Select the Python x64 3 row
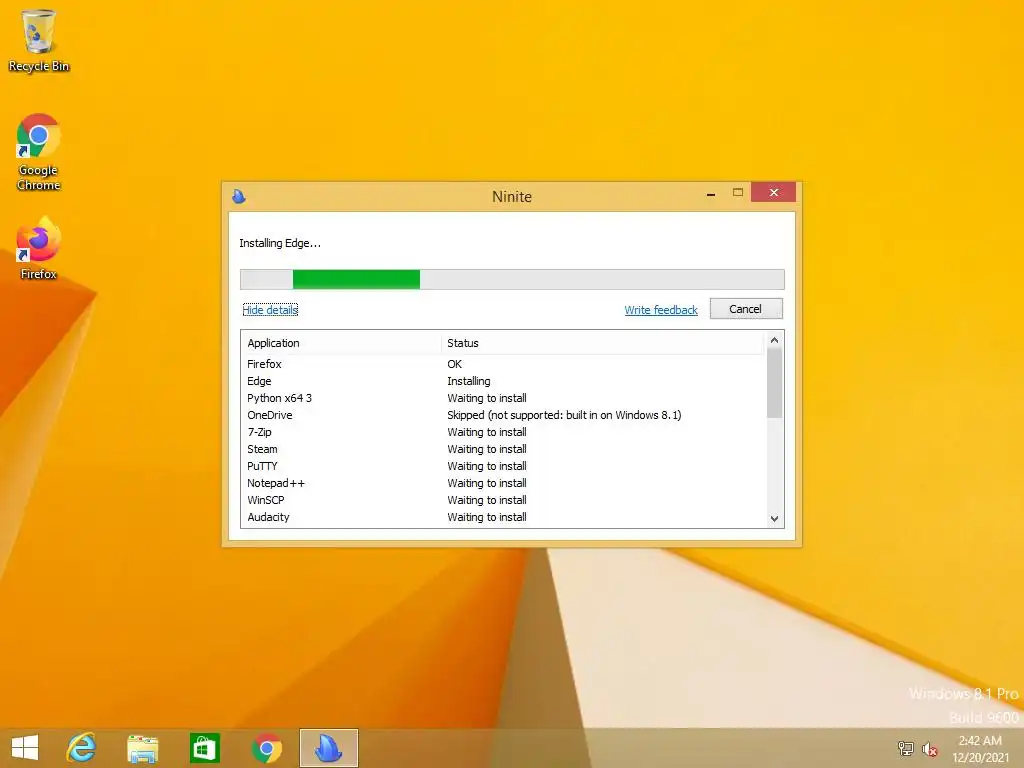This screenshot has width=1024, height=768. [x=504, y=398]
